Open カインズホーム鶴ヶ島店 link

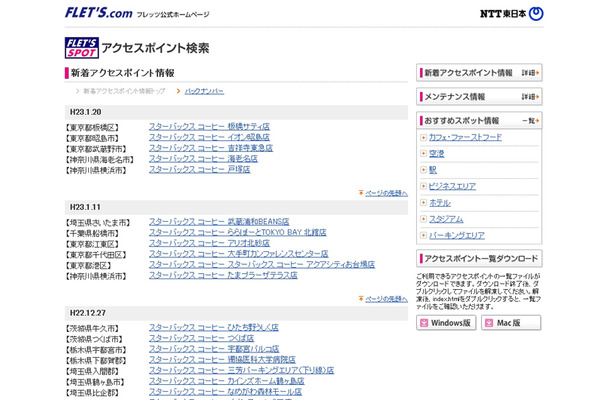pos(227,381)
